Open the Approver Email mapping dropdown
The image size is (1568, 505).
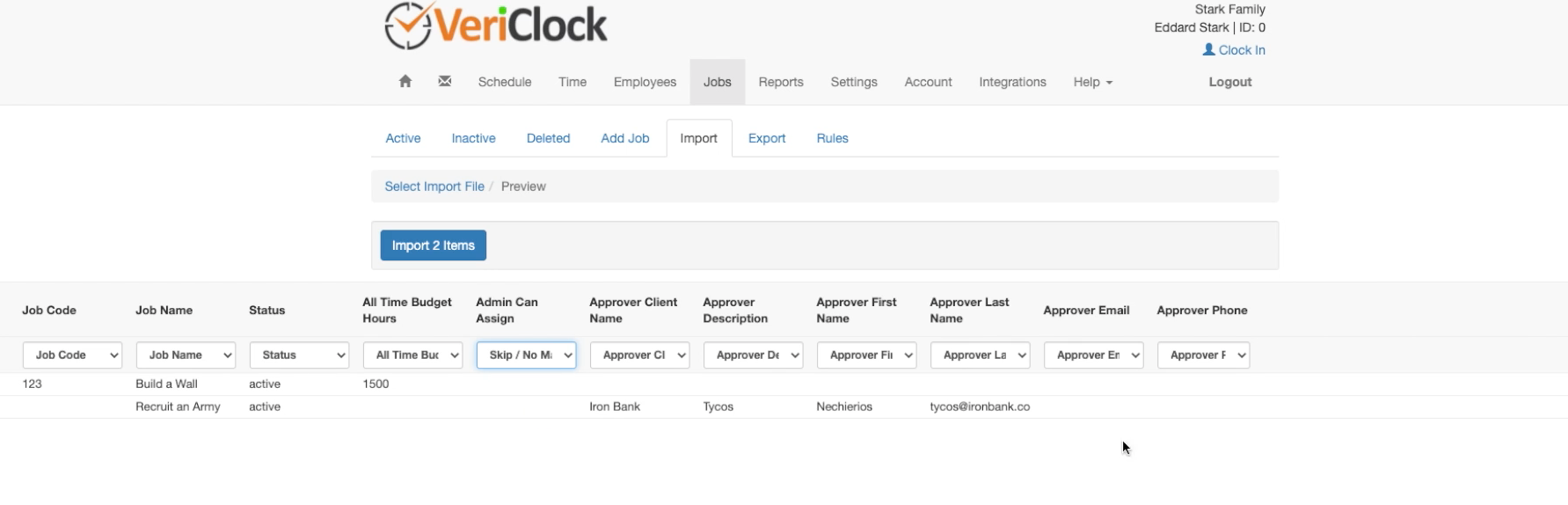pyautogui.click(x=1093, y=355)
